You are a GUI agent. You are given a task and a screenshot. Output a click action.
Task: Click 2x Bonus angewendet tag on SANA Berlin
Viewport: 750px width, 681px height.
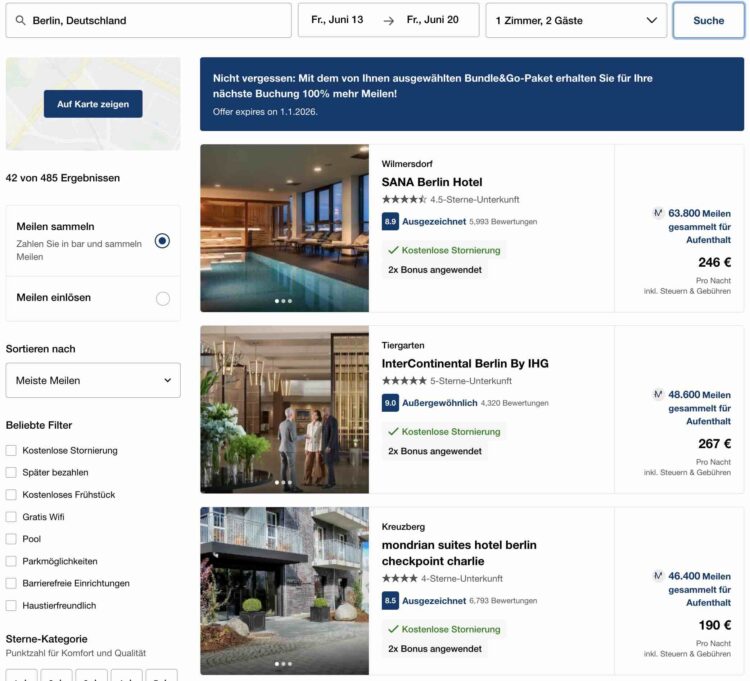(x=435, y=270)
